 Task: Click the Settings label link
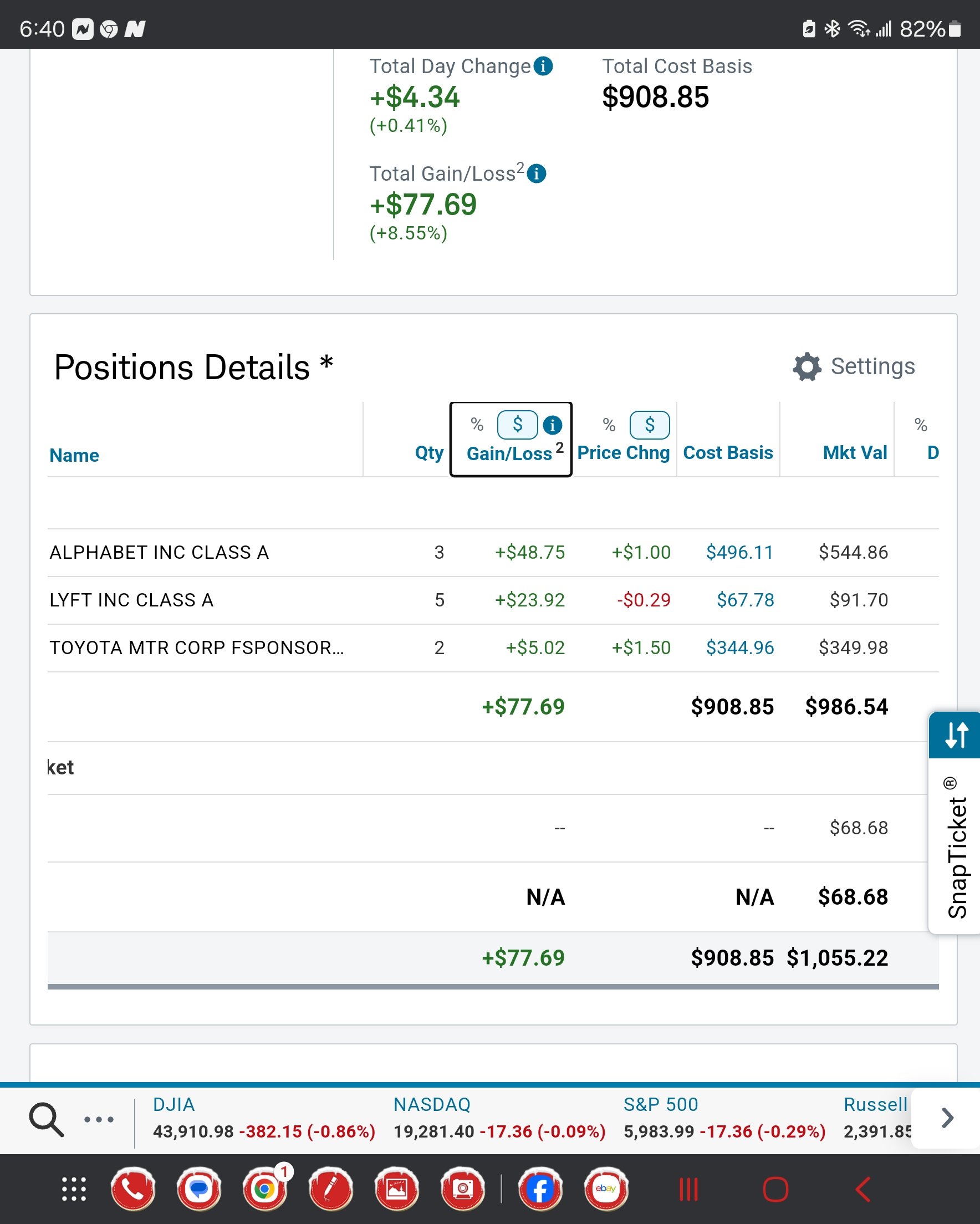[x=872, y=366]
